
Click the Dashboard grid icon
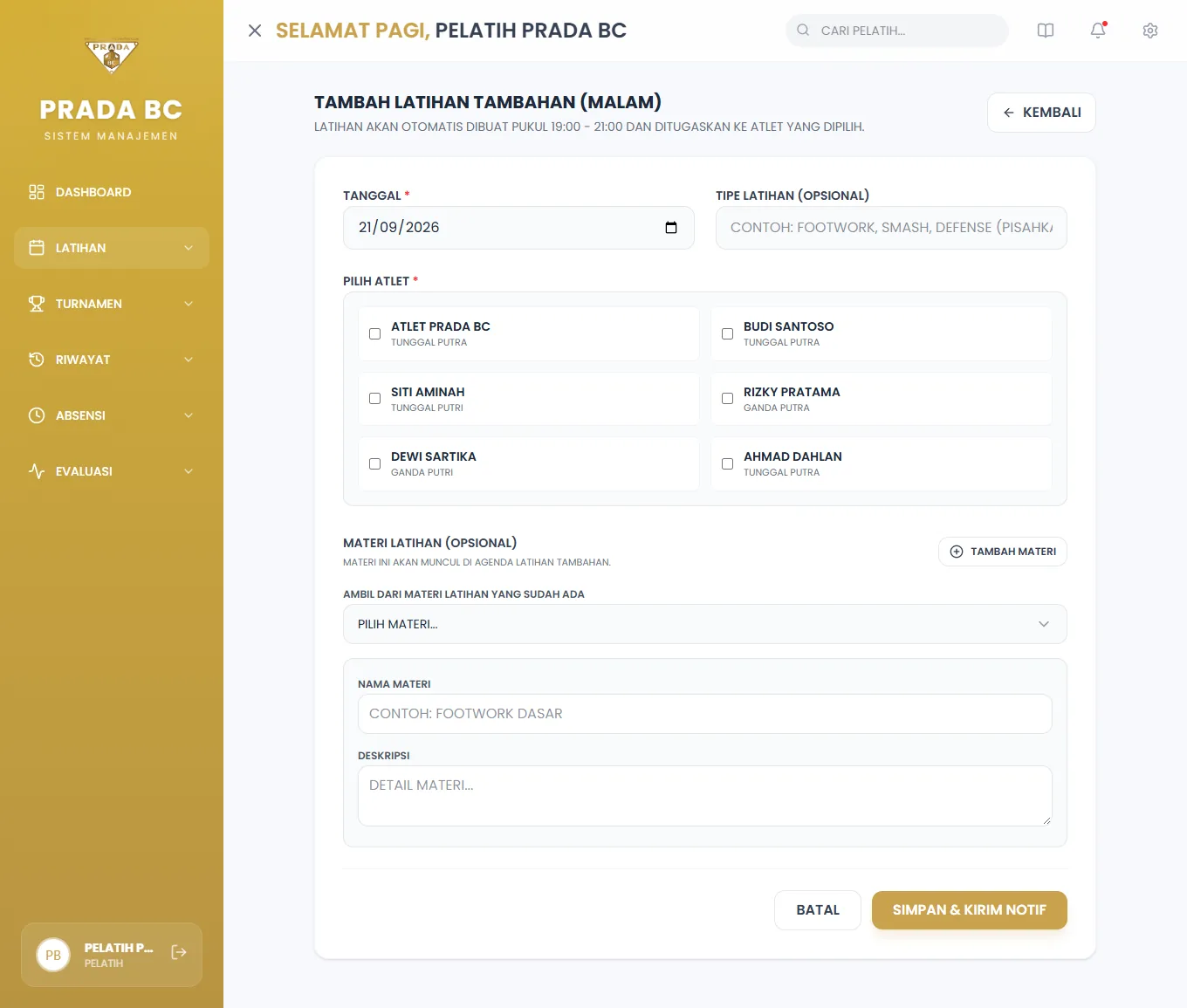pyautogui.click(x=37, y=192)
